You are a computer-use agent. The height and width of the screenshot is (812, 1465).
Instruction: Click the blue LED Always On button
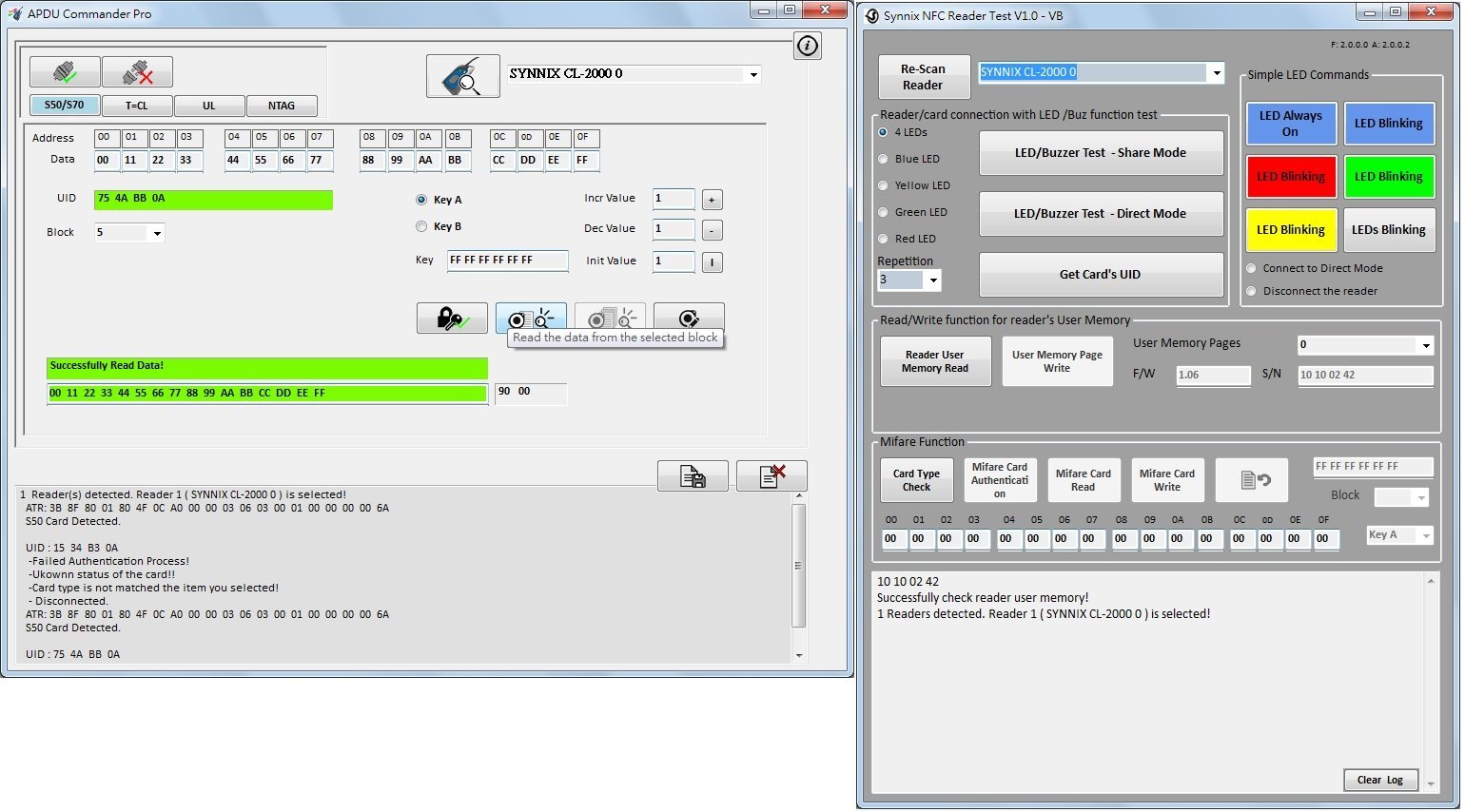[1291, 124]
